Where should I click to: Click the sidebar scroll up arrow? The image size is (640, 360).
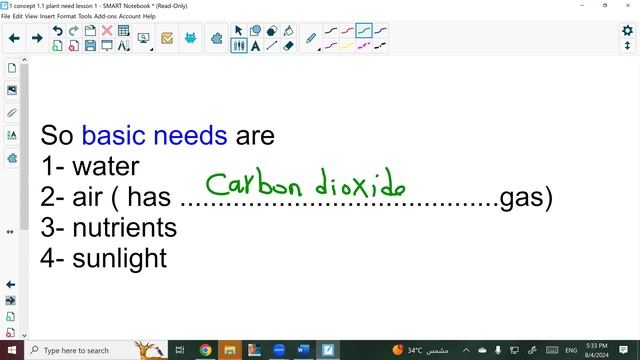pyautogui.click(x=24, y=60)
